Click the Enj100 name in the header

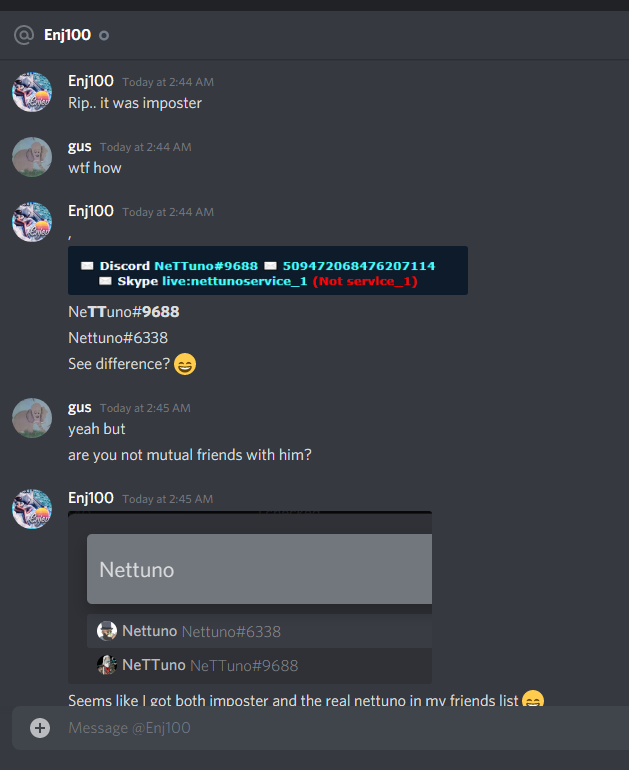click(x=67, y=35)
